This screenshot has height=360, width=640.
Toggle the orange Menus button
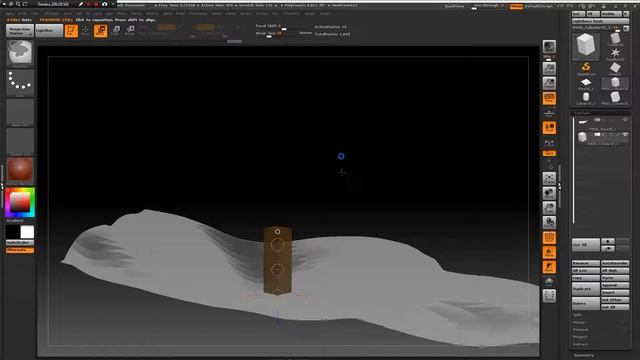point(516,7)
